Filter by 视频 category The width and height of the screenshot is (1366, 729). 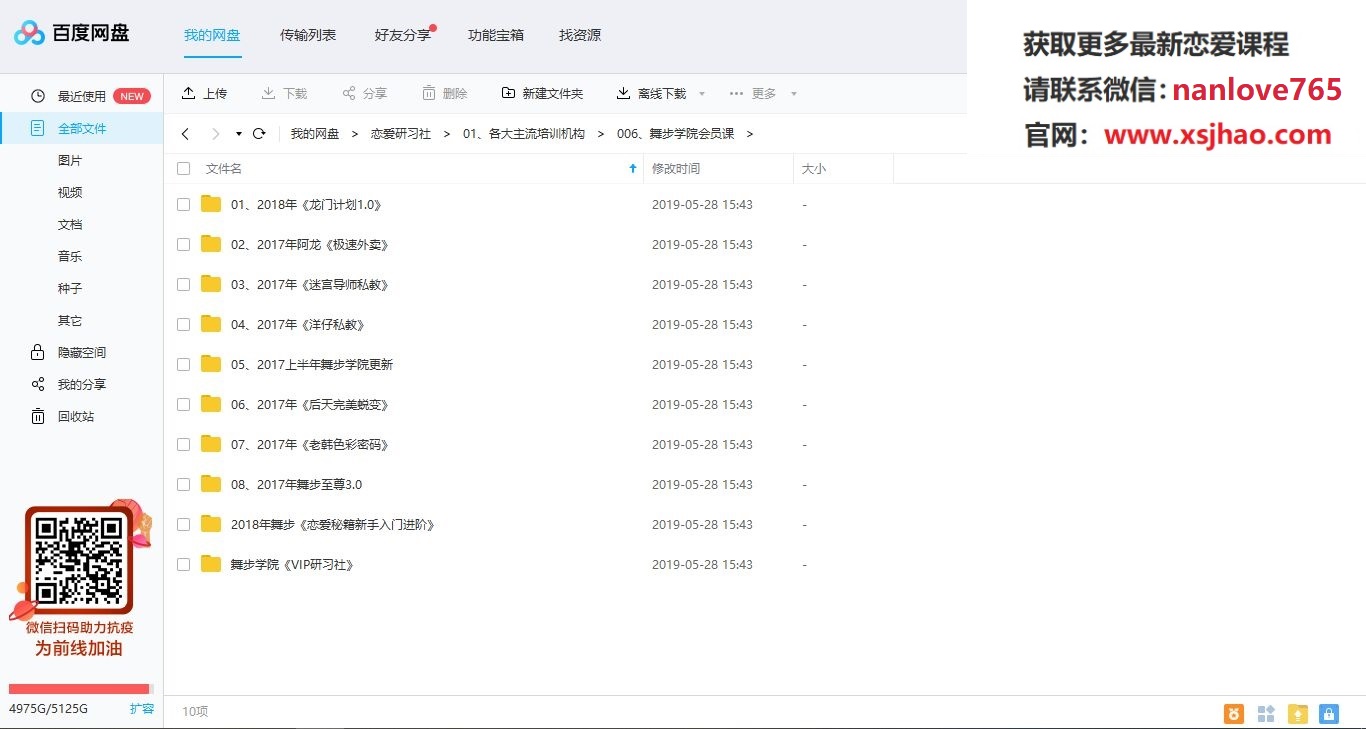tap(70, 192)
